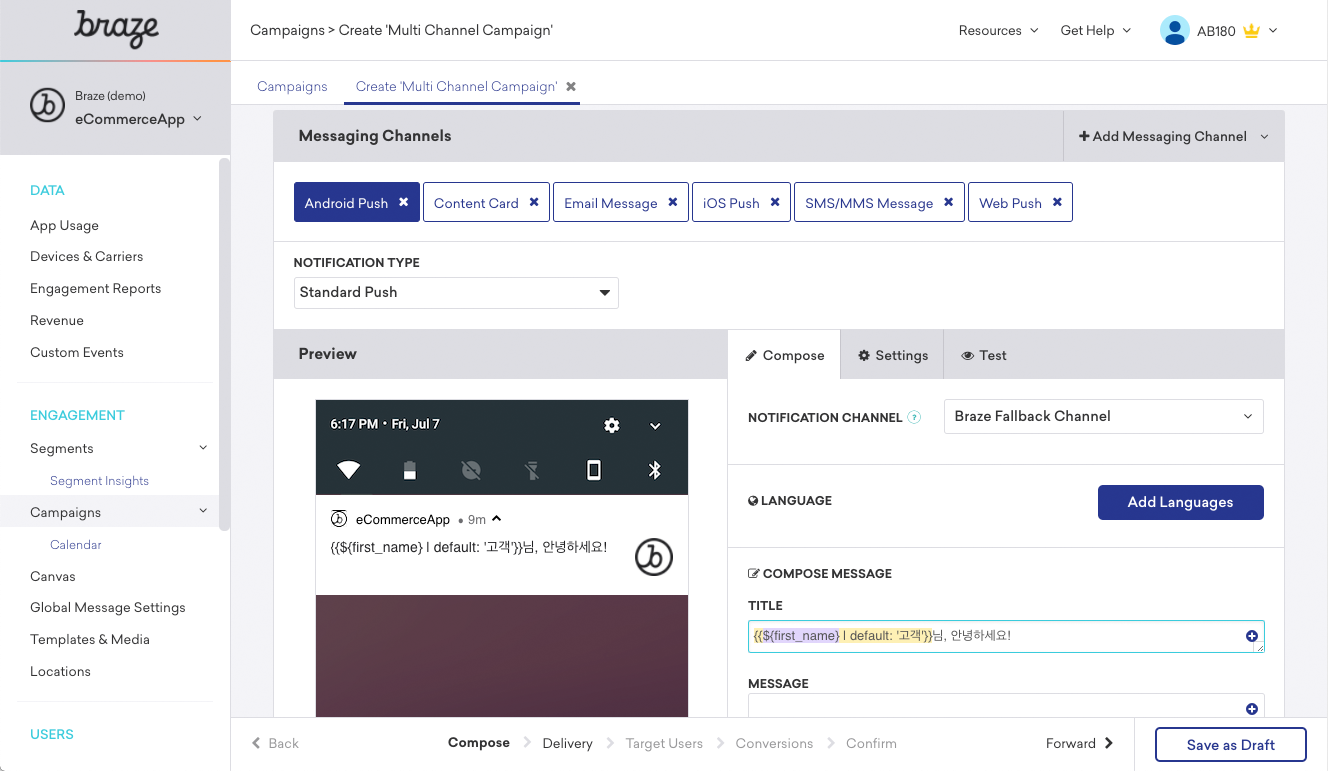Open the Notification Channel help icon
Image resolution: width=1328 pixels, height=771 pixels.
click(x=914, y=417)
